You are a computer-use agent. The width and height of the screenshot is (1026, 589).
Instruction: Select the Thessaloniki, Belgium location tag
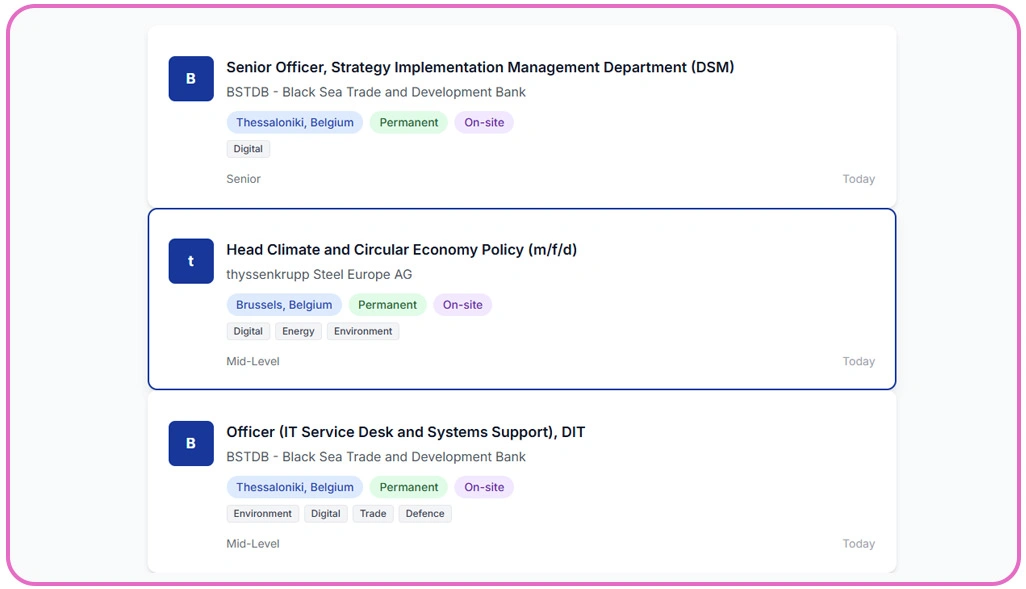coord(294,122)
